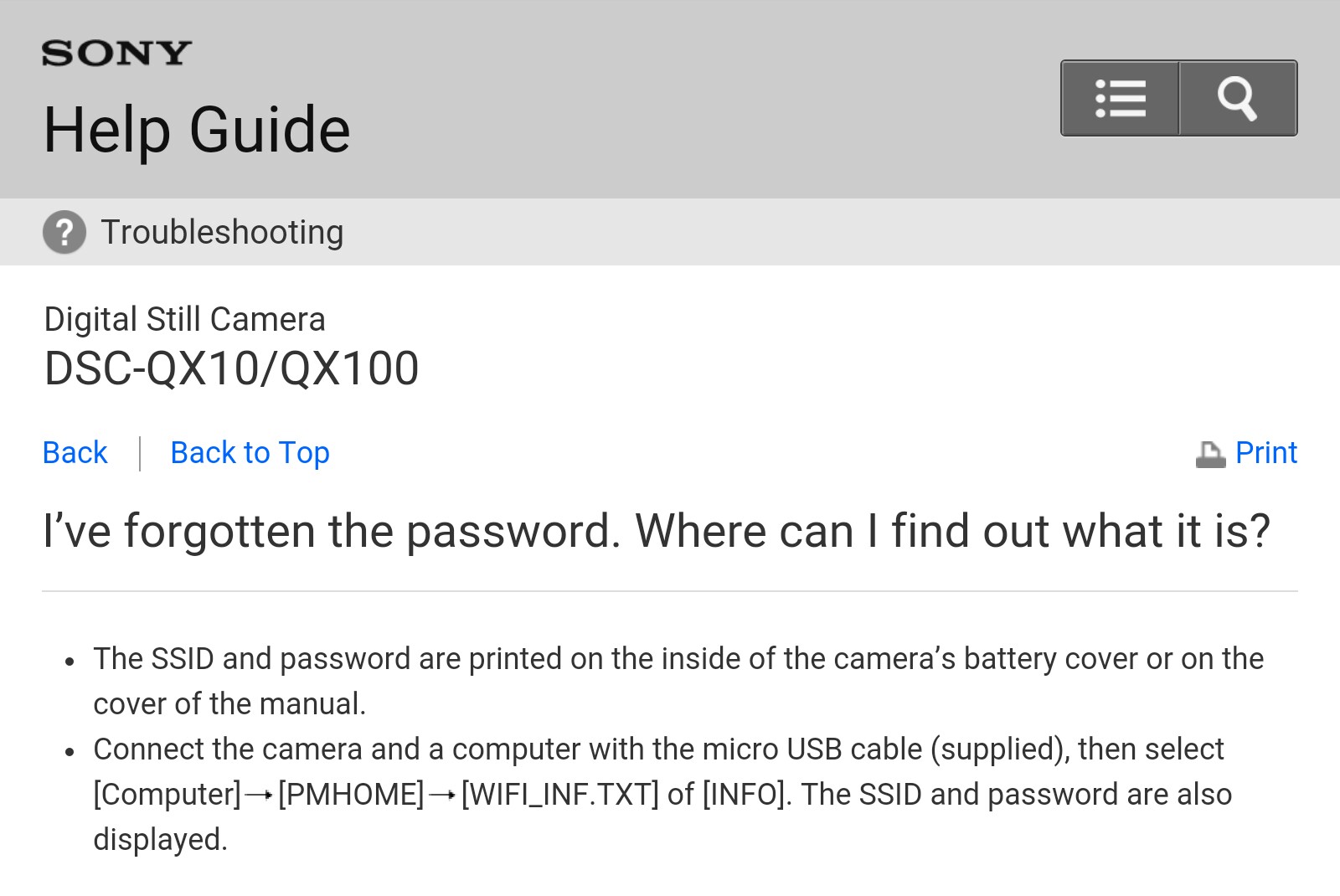Click the bullet text about battery cover
The width and height of the screenshot is (1340, 896).
(678, 659)
